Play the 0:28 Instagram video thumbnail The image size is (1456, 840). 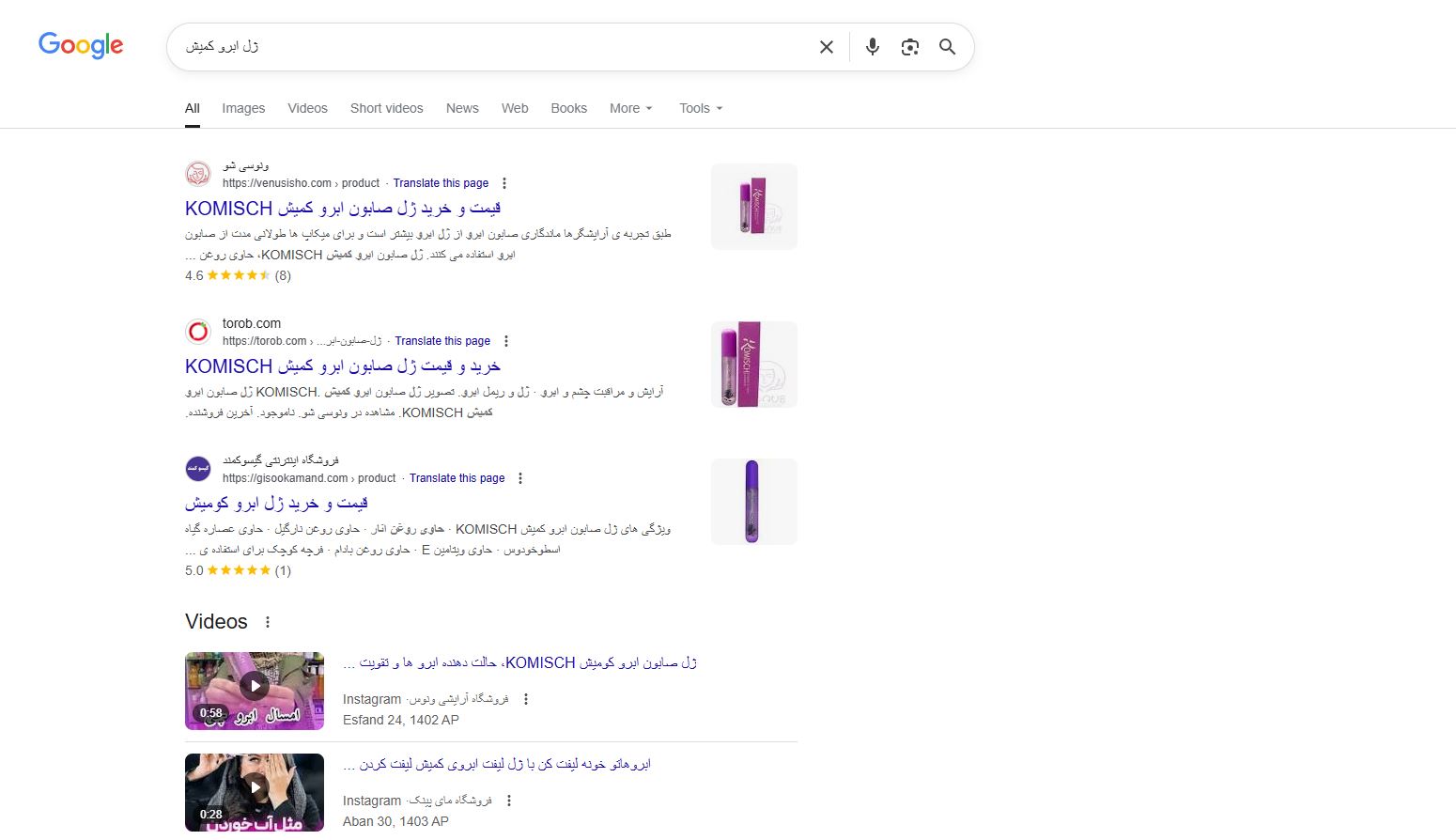pos(255,792)
